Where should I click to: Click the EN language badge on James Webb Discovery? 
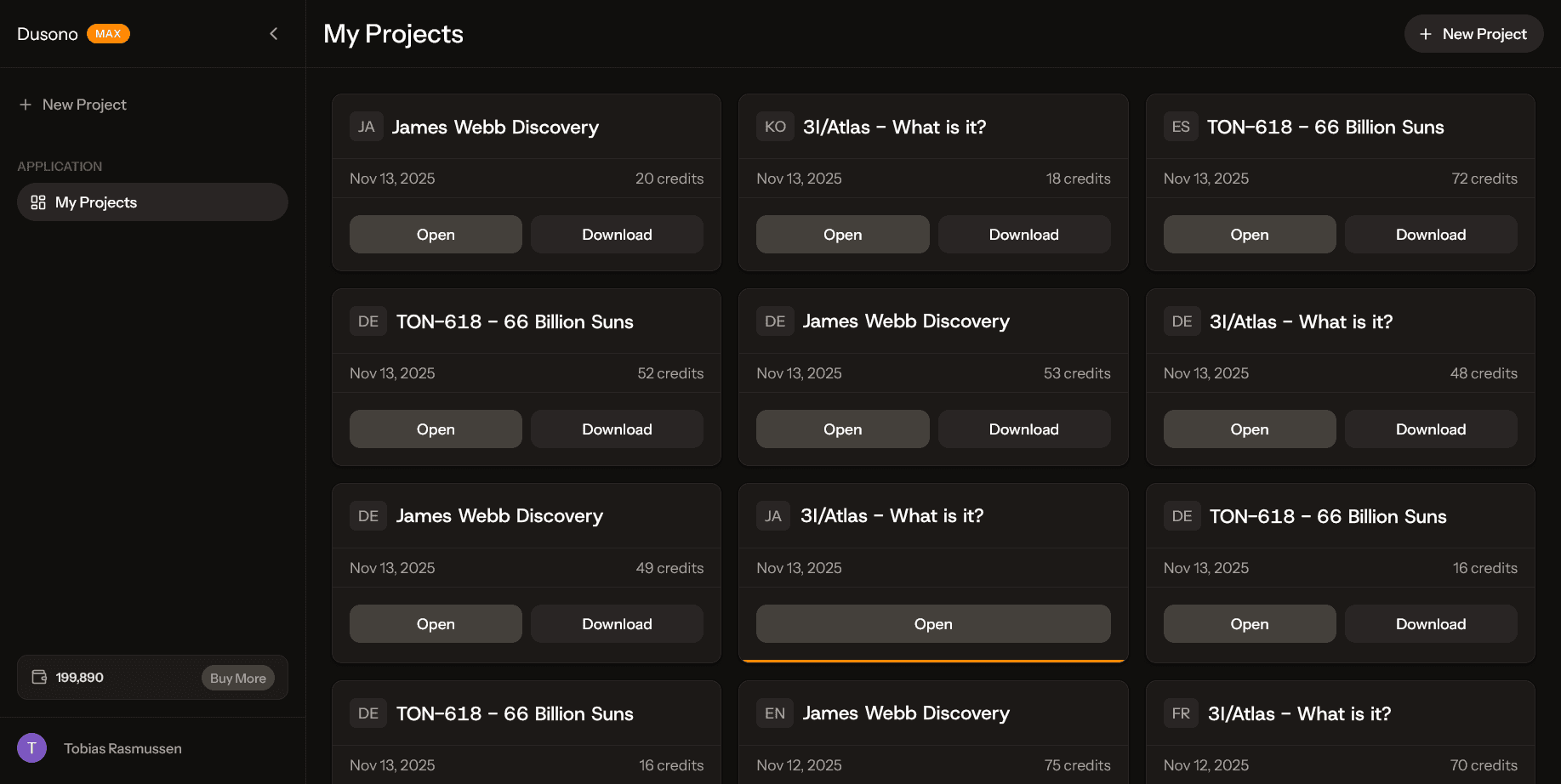pyautogui.click(x=774, y=713)
